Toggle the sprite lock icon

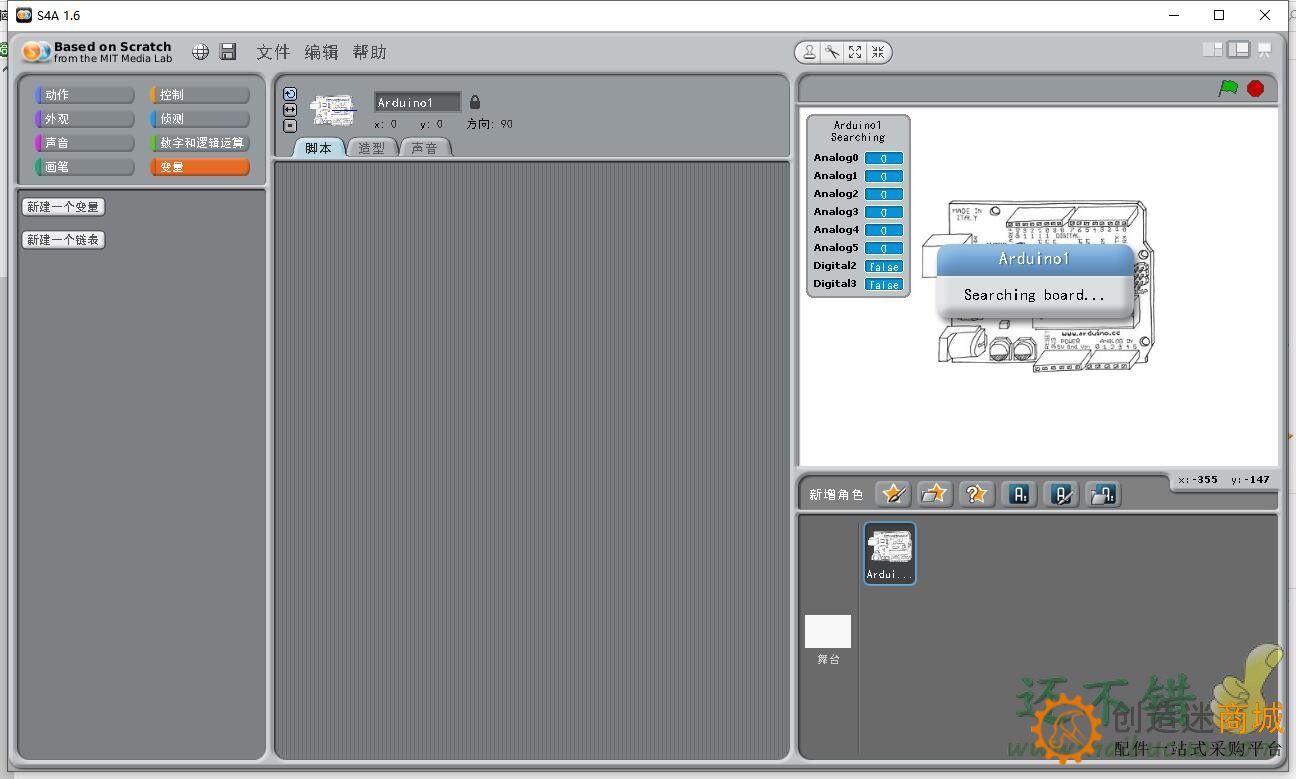(474, 101)
